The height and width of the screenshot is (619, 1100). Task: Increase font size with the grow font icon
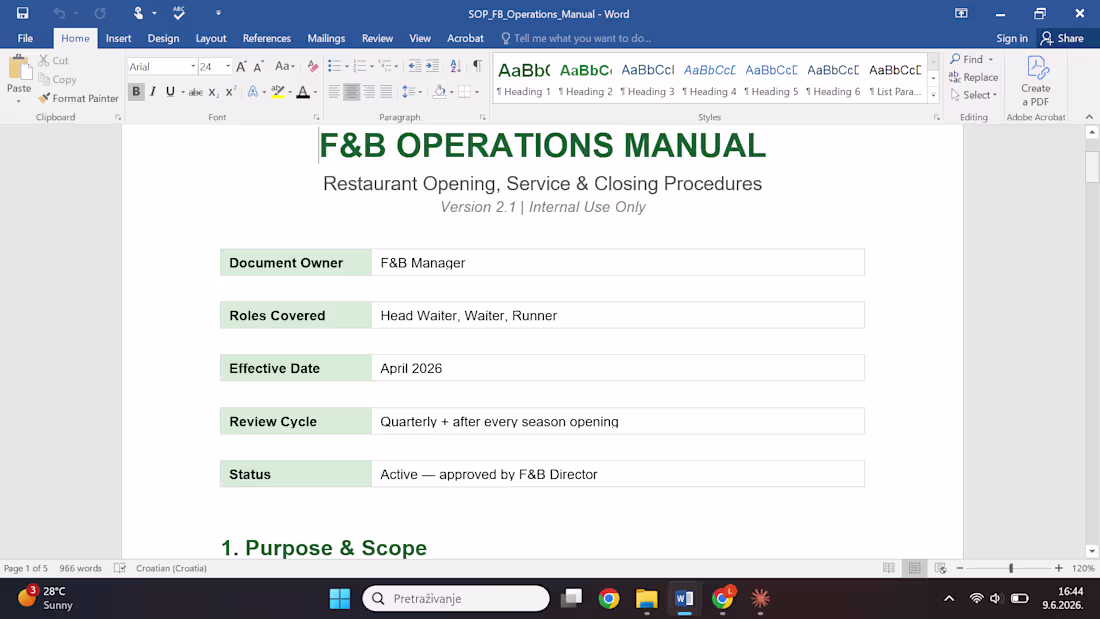241,67
